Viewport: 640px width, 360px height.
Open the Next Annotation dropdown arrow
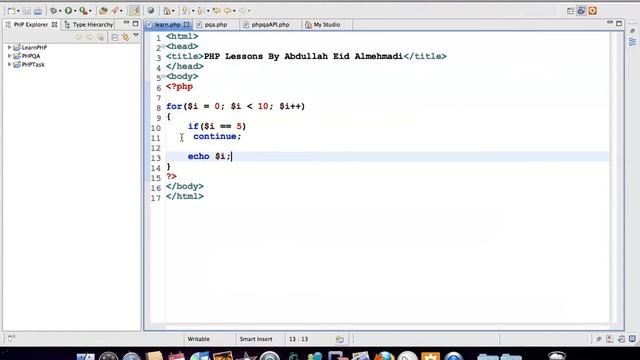(x=193, y=11)
